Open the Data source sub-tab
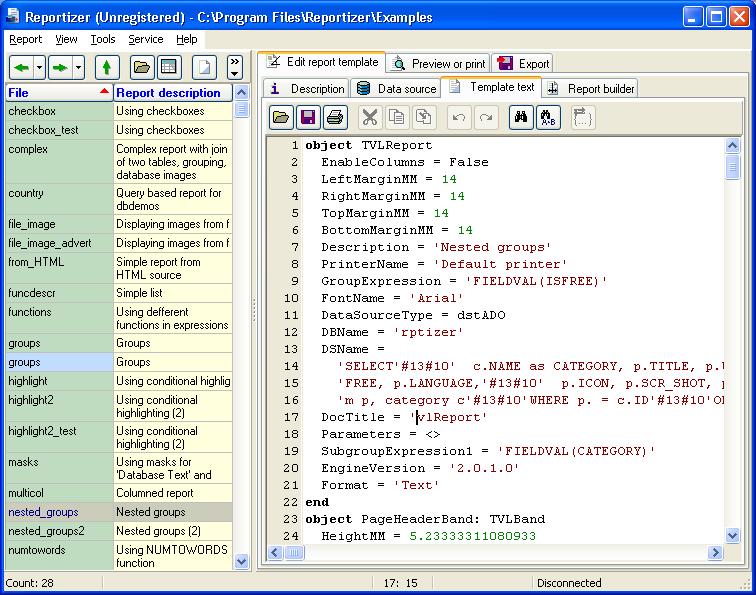Screen dimensions: 756x595 tap(396, 89)
